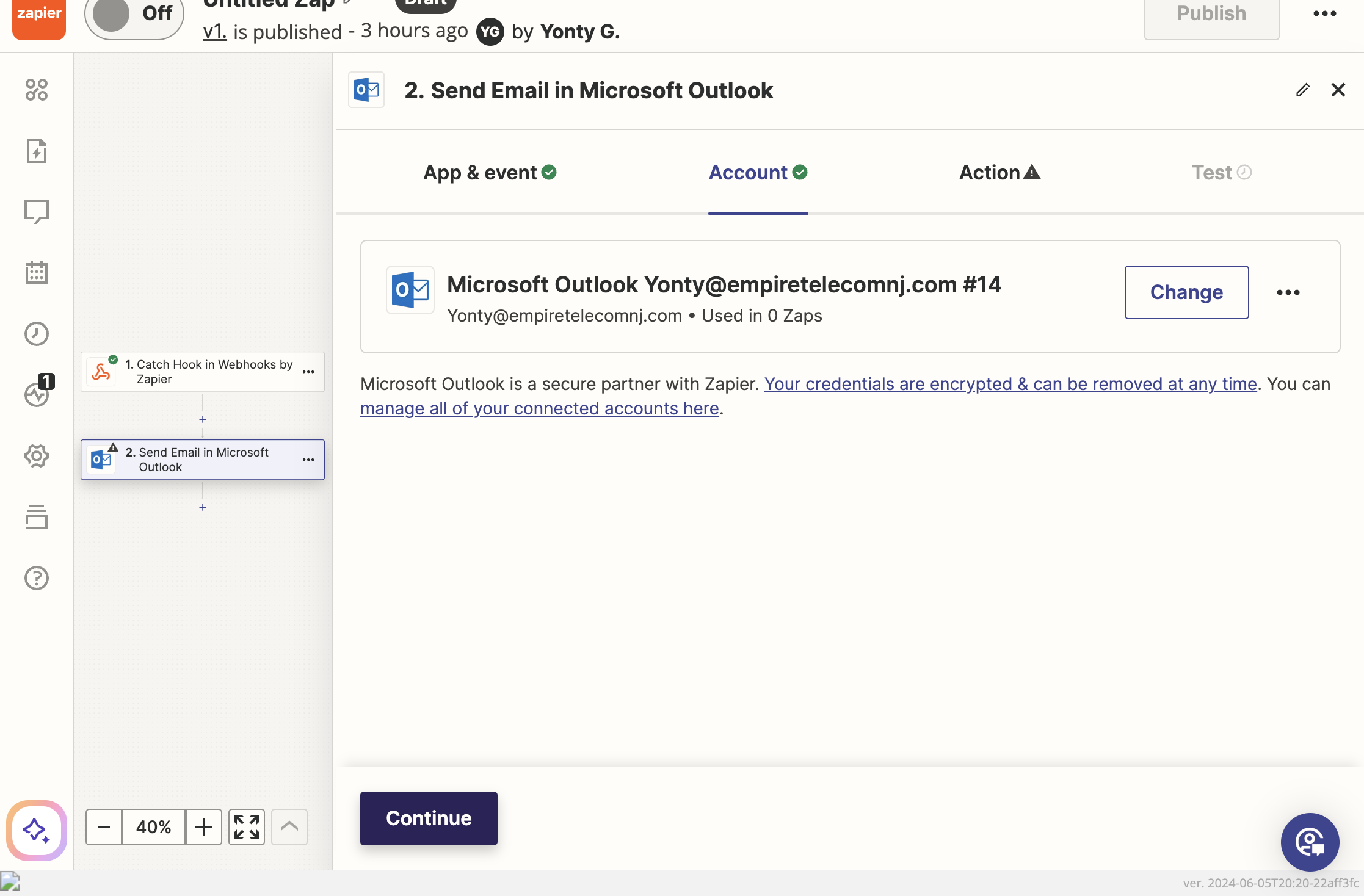
Task: Click the Continue button
Action: tap(429, 818)
